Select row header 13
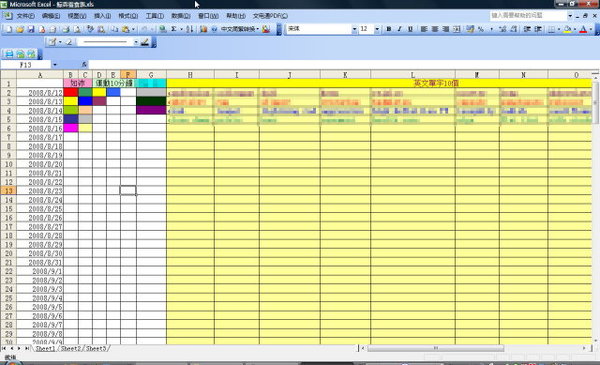 click(x=8, y=191)
